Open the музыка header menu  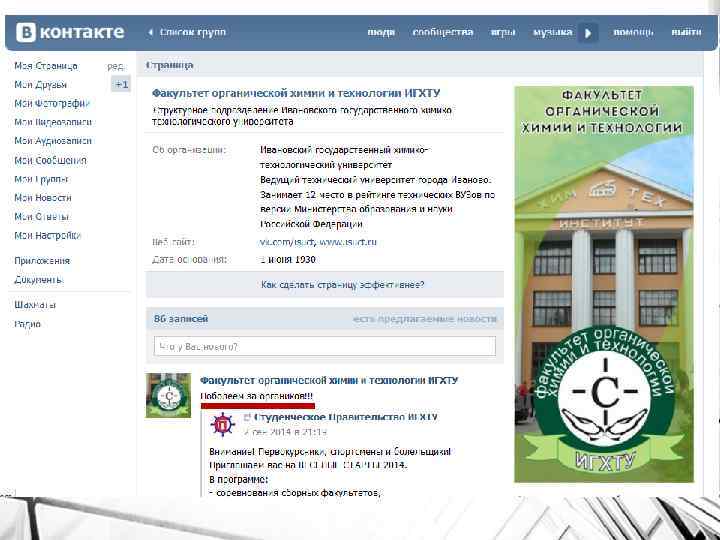(552, 32)
